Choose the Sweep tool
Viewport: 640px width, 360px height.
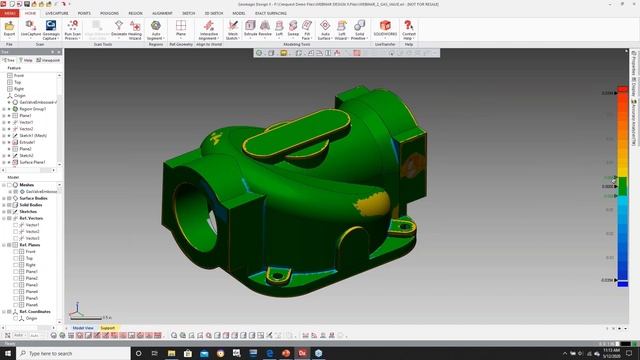click(x=293, y=29)
